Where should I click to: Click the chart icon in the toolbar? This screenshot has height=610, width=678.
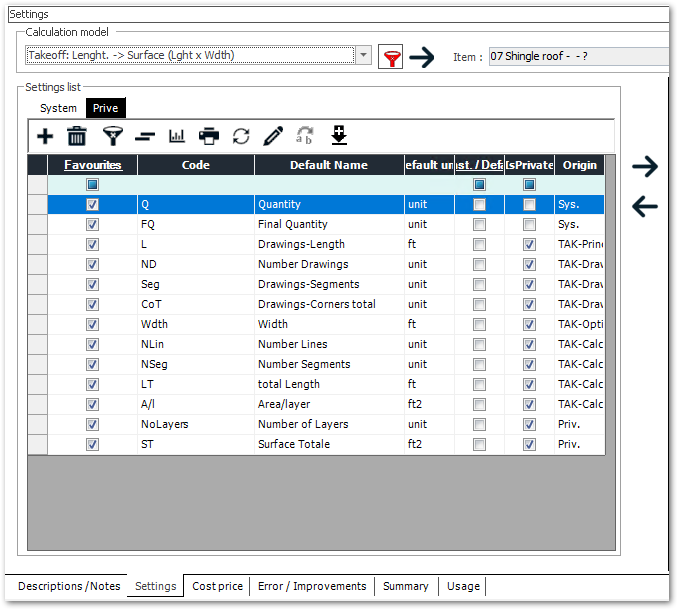click(x=177, y=136)
